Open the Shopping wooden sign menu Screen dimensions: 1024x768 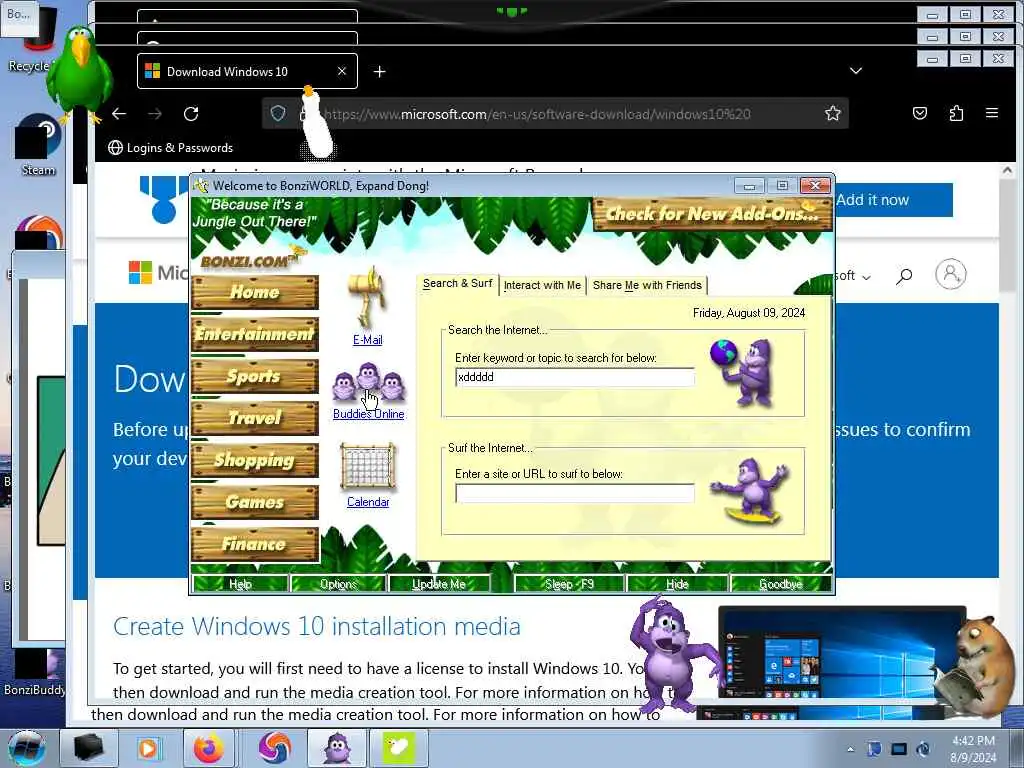pos(255,460)
